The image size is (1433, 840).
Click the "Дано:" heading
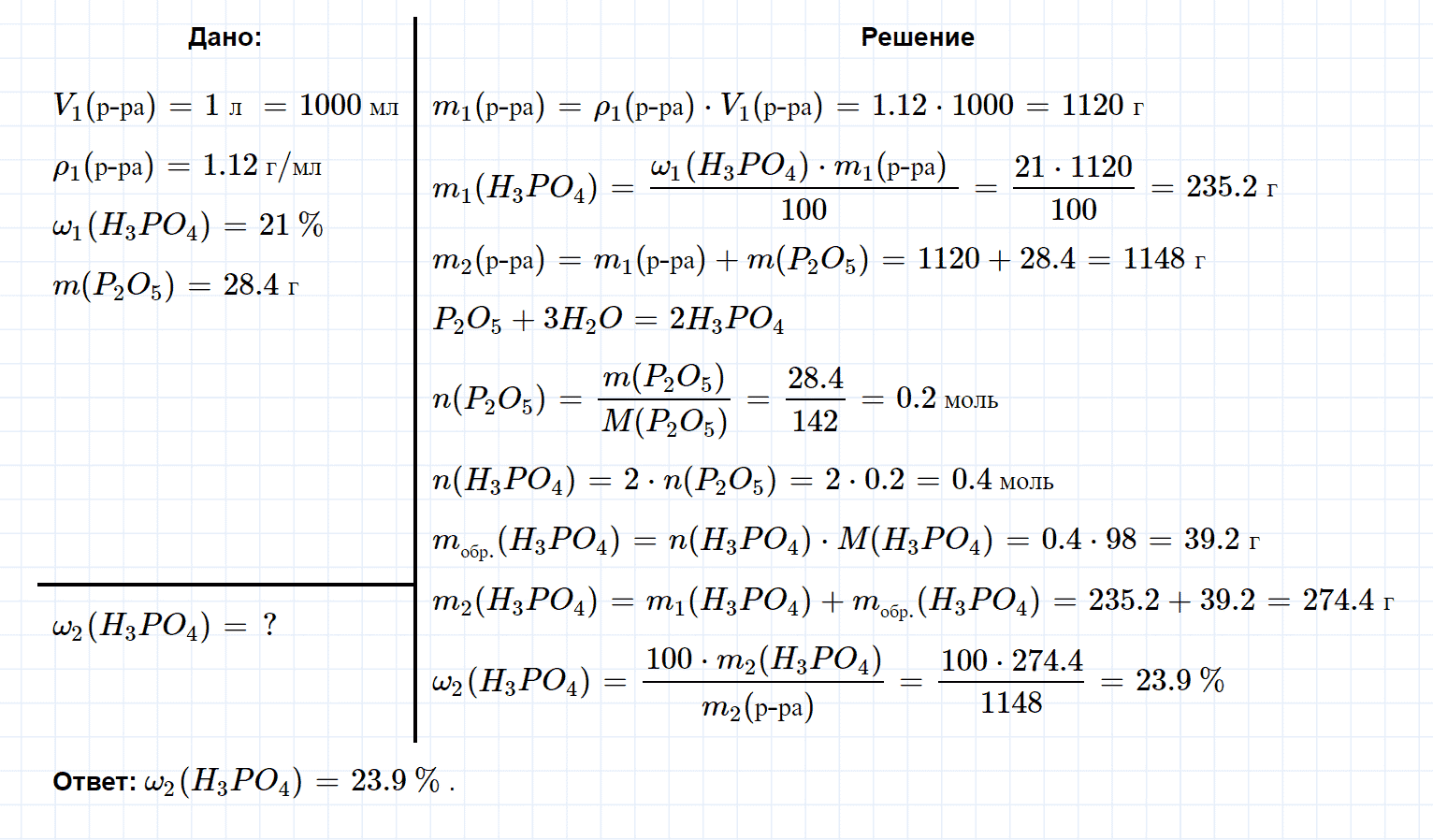point(224,37)
